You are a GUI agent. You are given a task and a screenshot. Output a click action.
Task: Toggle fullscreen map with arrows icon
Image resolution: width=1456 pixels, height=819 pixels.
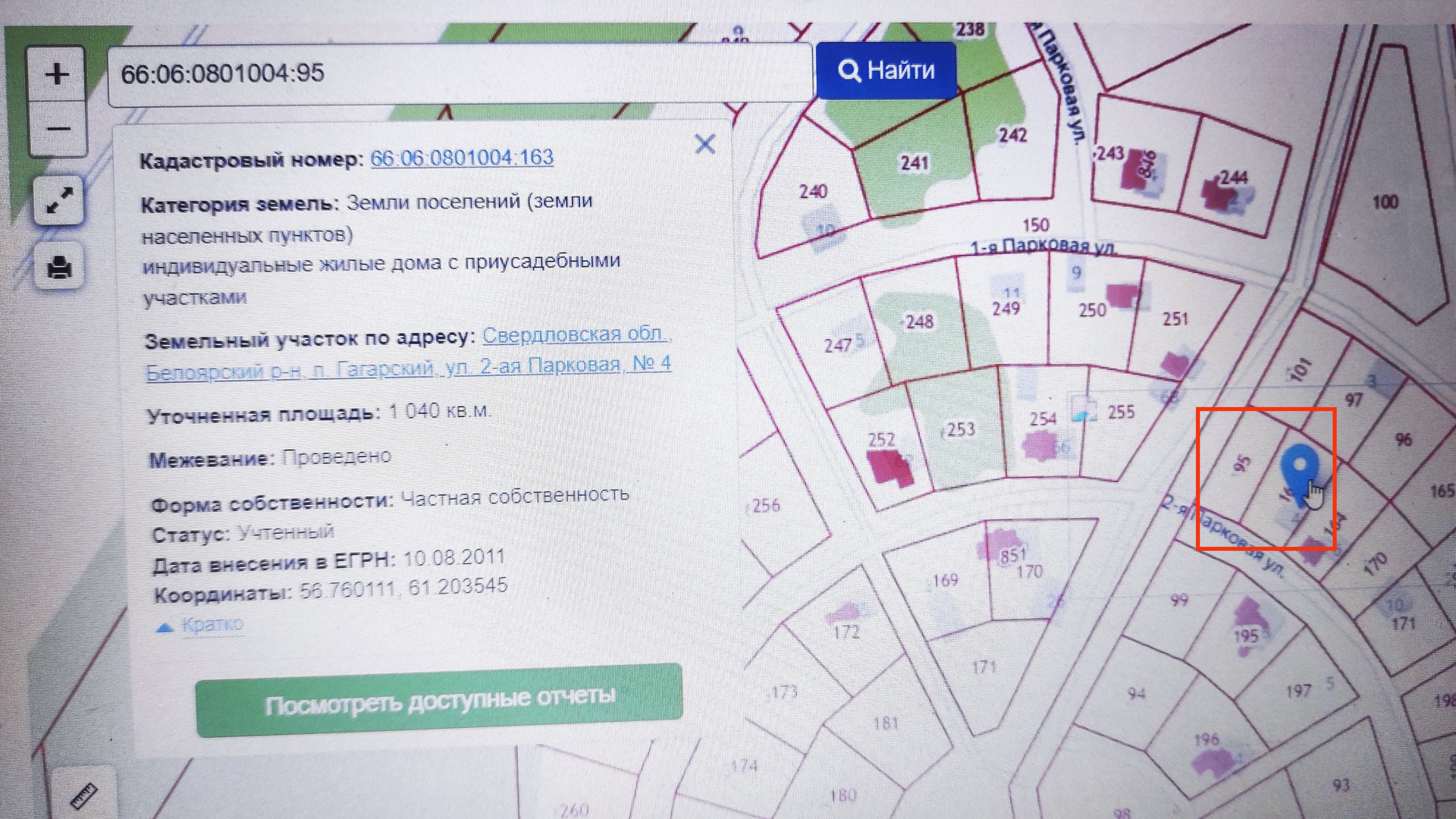(x=58, y=200)
